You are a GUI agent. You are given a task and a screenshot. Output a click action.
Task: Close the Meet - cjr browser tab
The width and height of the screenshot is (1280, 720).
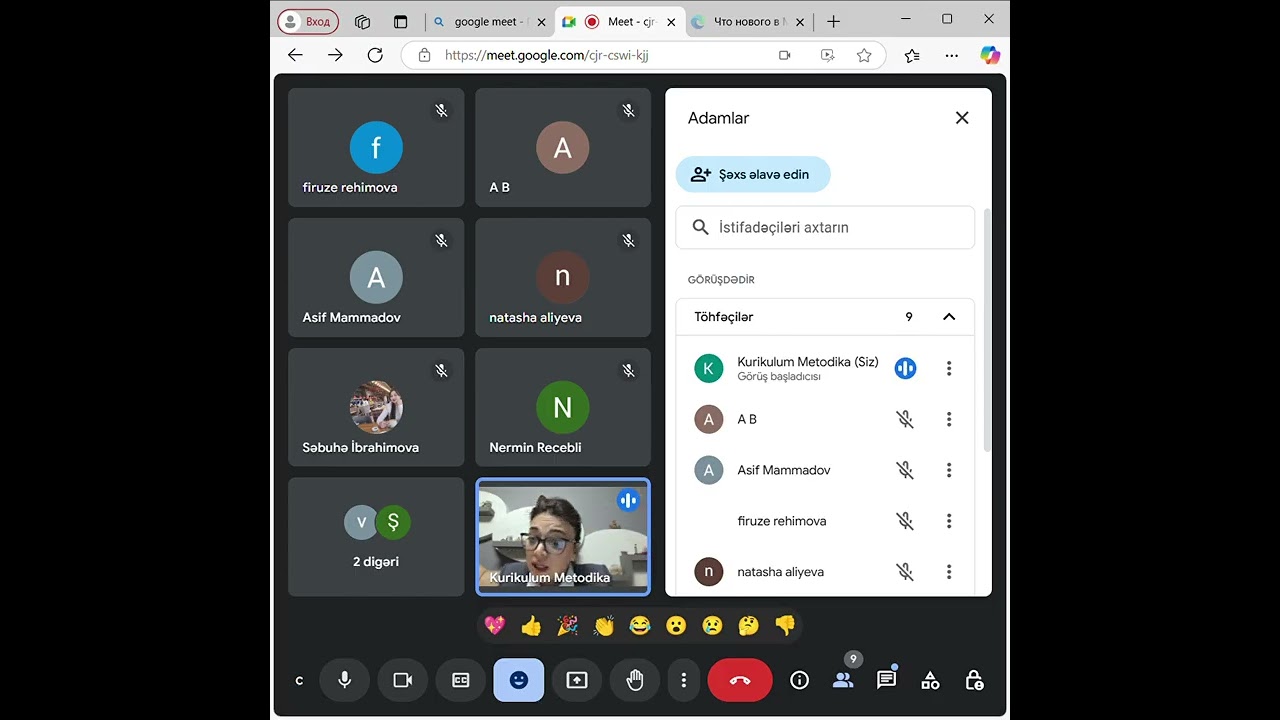click(671, 21)
